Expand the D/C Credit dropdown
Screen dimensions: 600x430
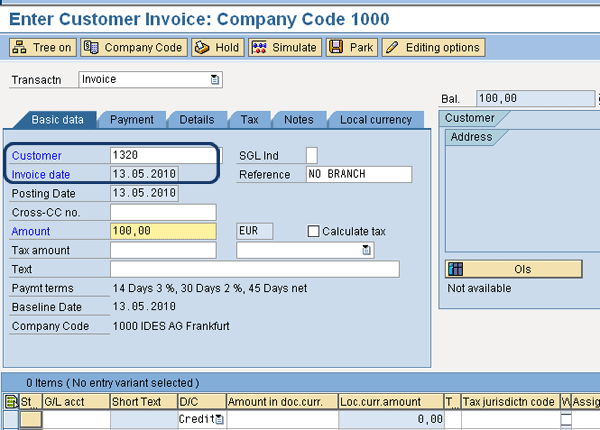coord(220,420)
